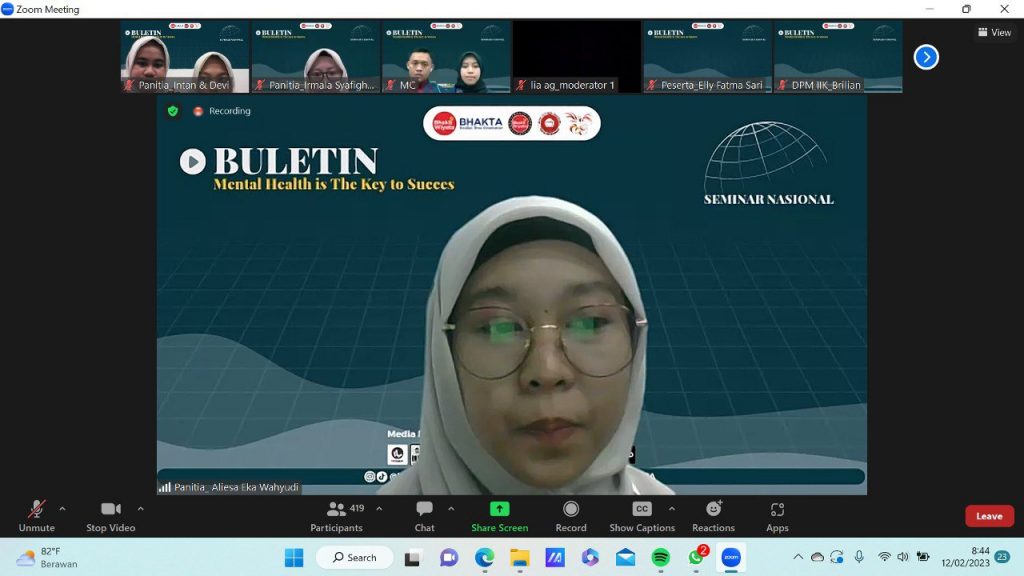This screenshot has height=576, width=1024.
Task: Click the green encryption shield icon
Action: (x=172, y=111)
